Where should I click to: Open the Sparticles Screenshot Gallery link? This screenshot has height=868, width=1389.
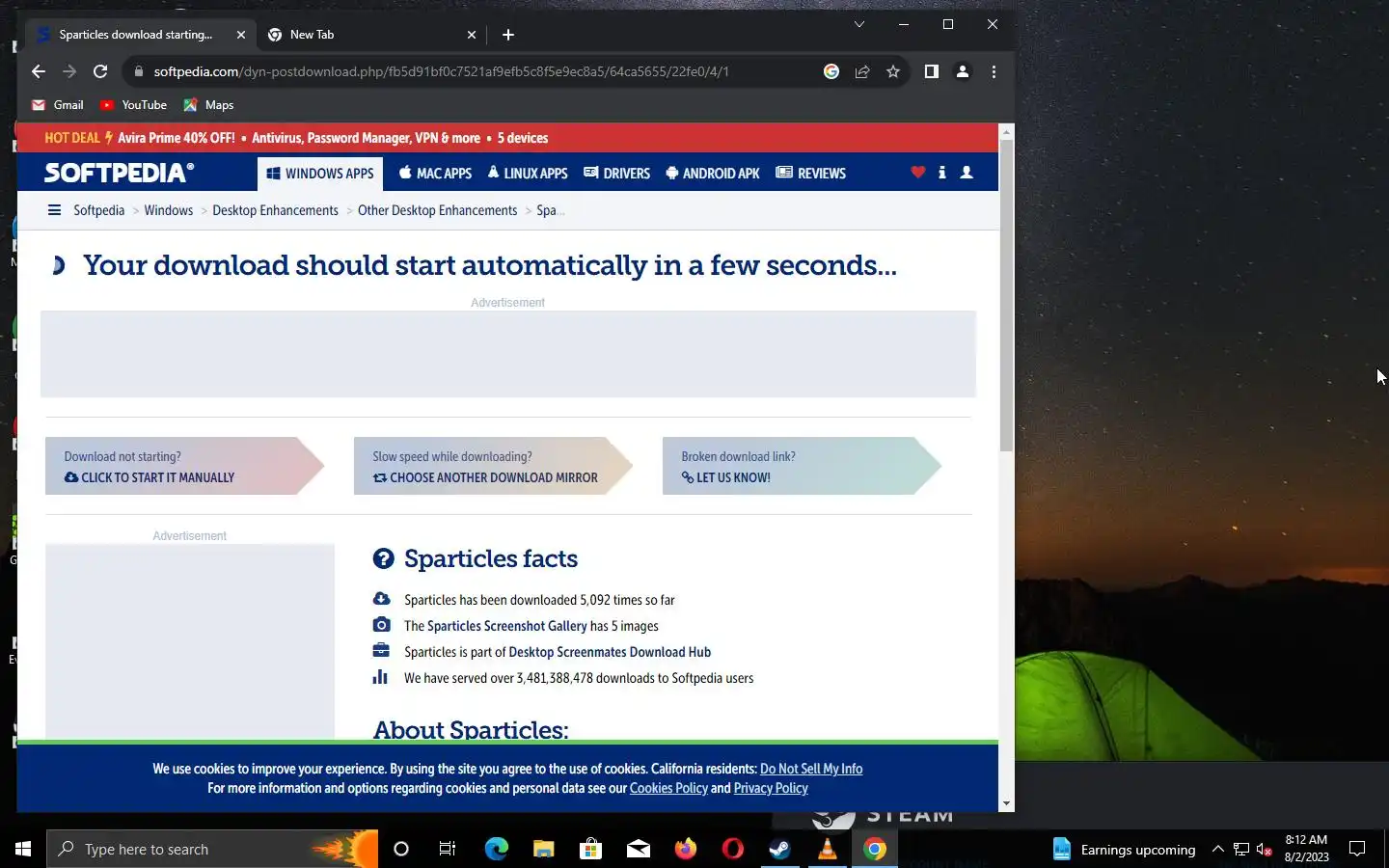[507, 626]
